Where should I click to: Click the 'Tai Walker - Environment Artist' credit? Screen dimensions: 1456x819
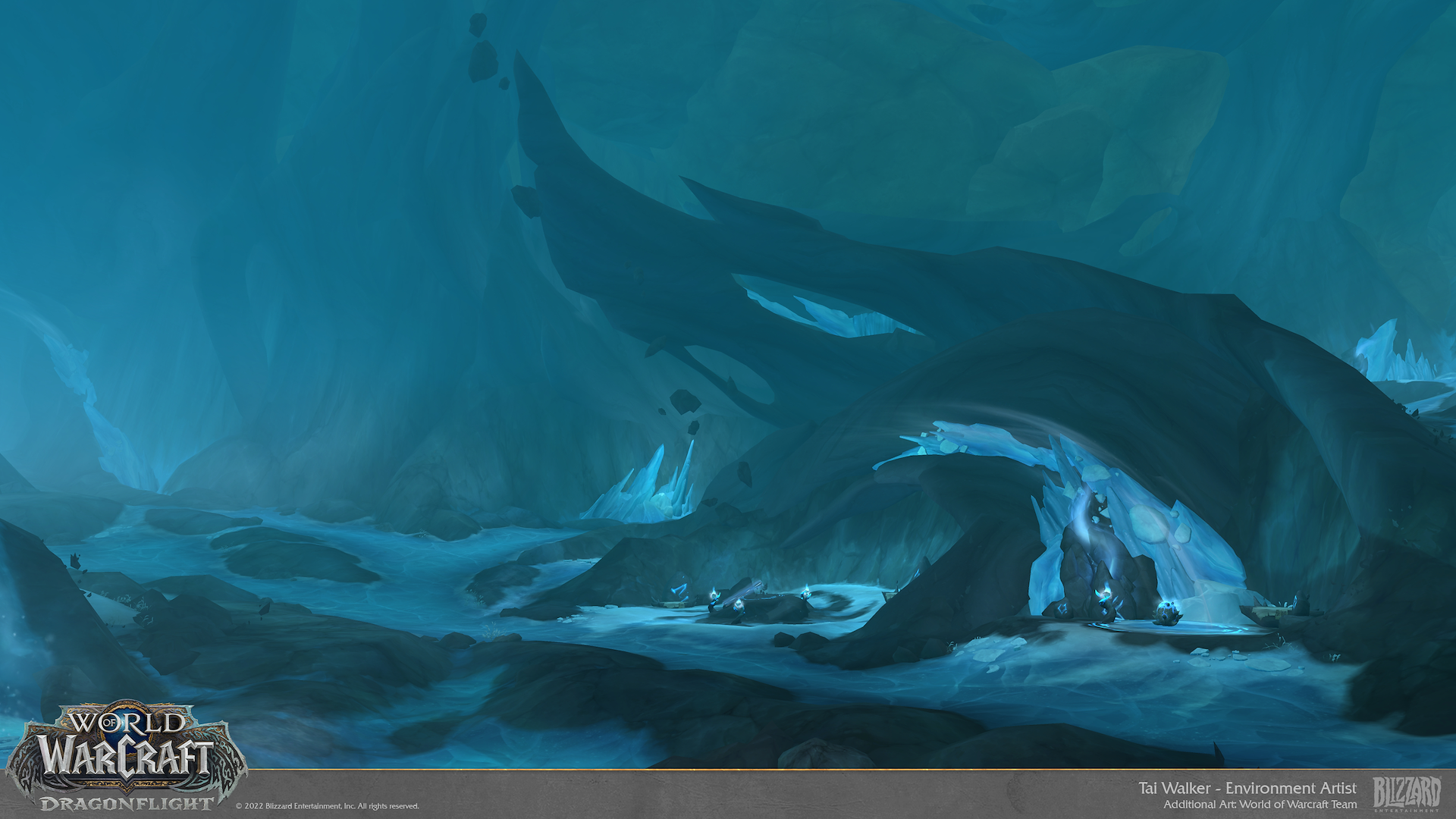point(1247,788)
